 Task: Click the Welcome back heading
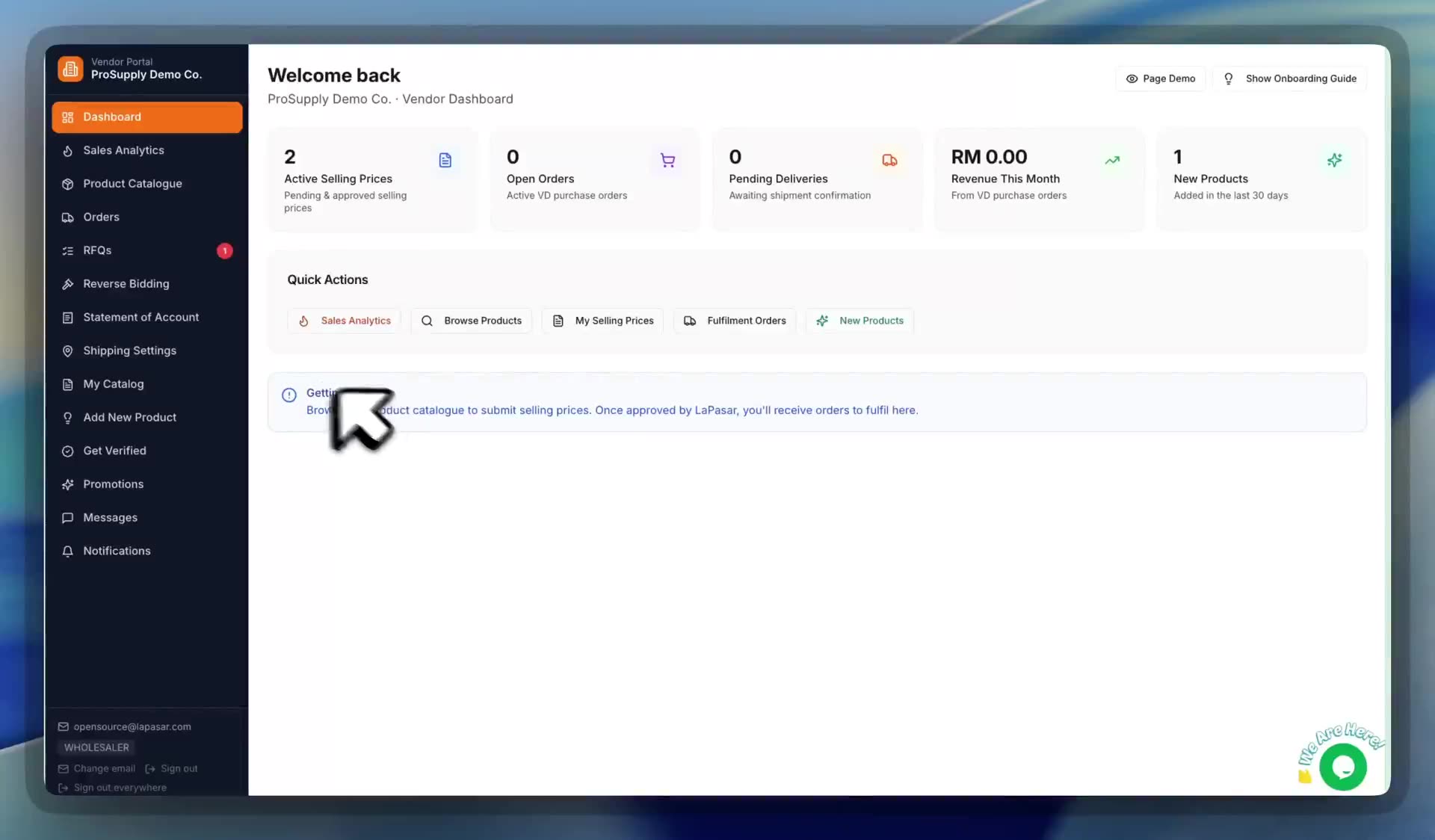pyautogui.click(x=334, y=75)
